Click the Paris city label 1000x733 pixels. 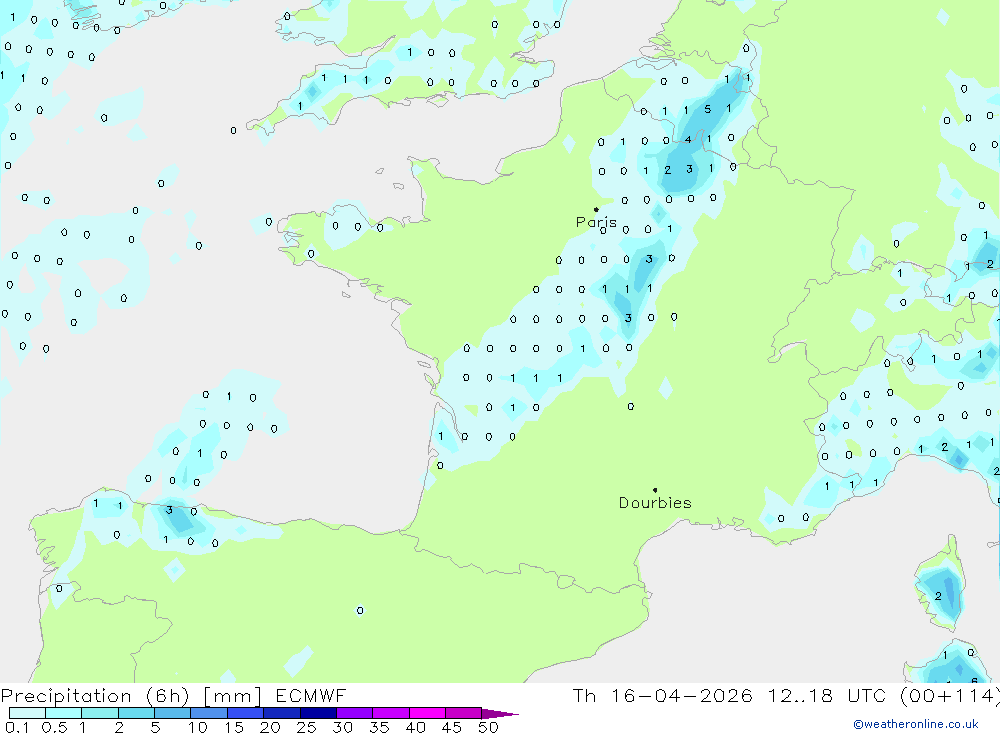tap(596, 222)
